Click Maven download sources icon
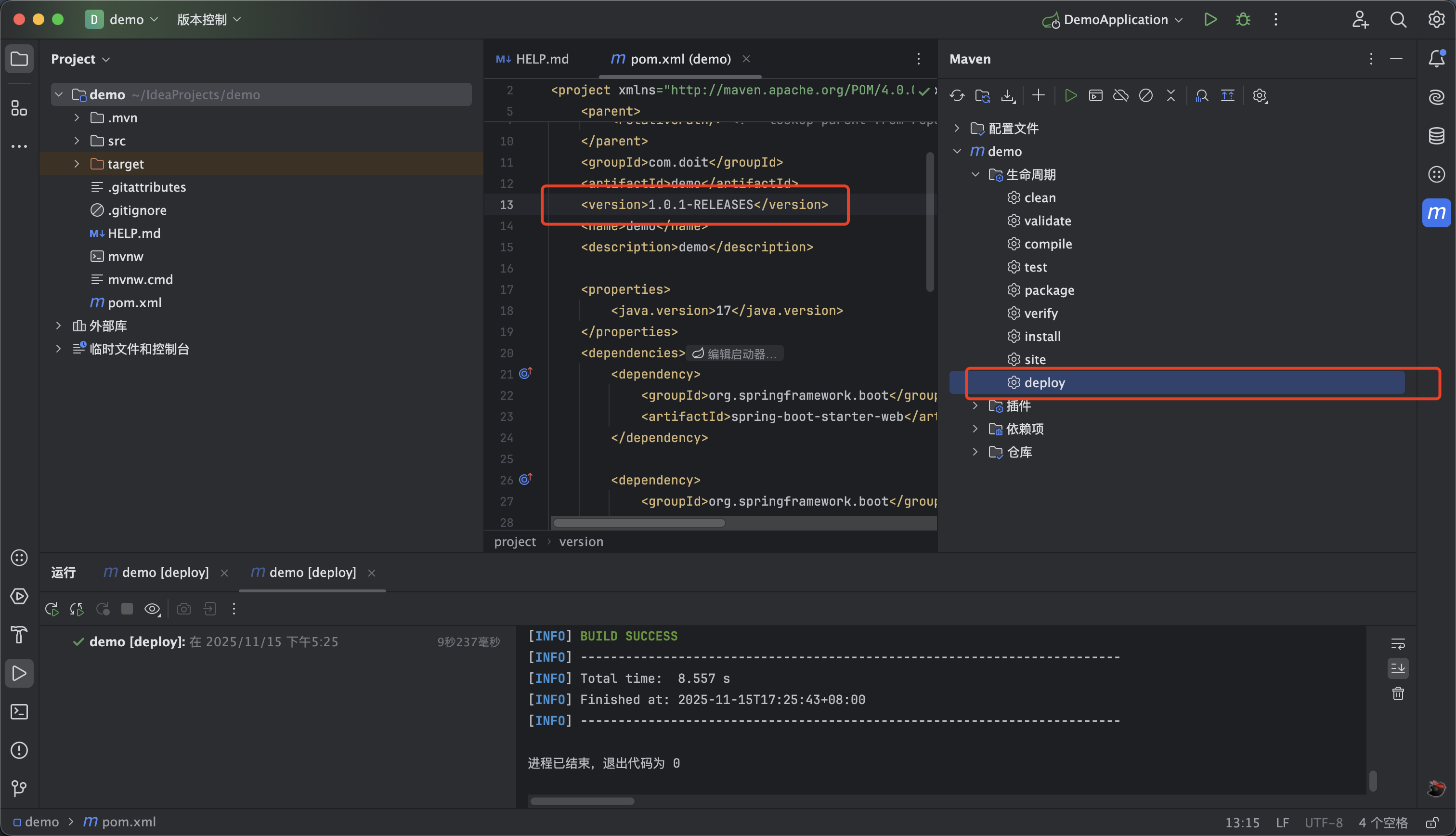1456x836 pixels. (x=1008, y=96)
